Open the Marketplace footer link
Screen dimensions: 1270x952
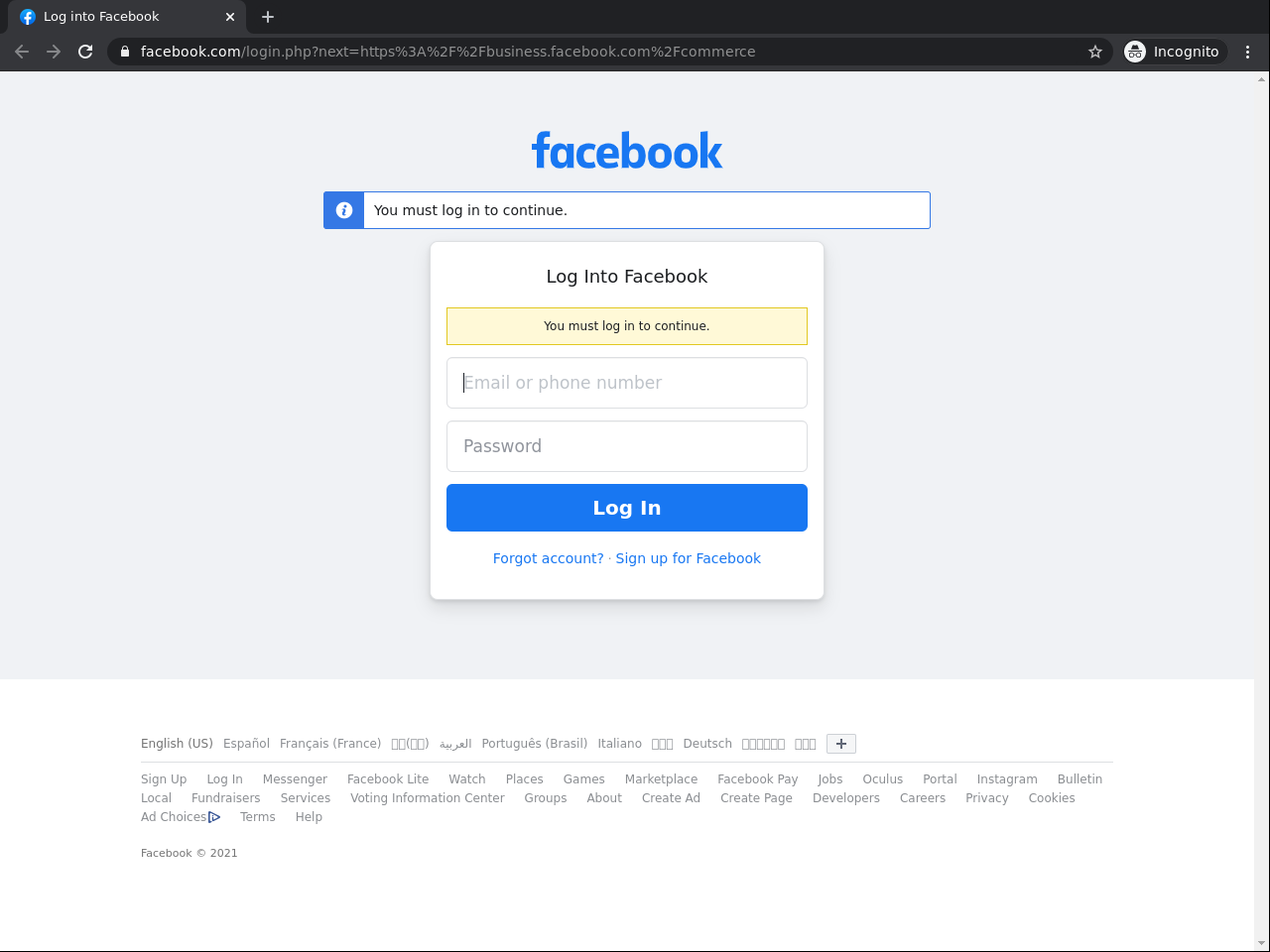(x=661, y=779)
